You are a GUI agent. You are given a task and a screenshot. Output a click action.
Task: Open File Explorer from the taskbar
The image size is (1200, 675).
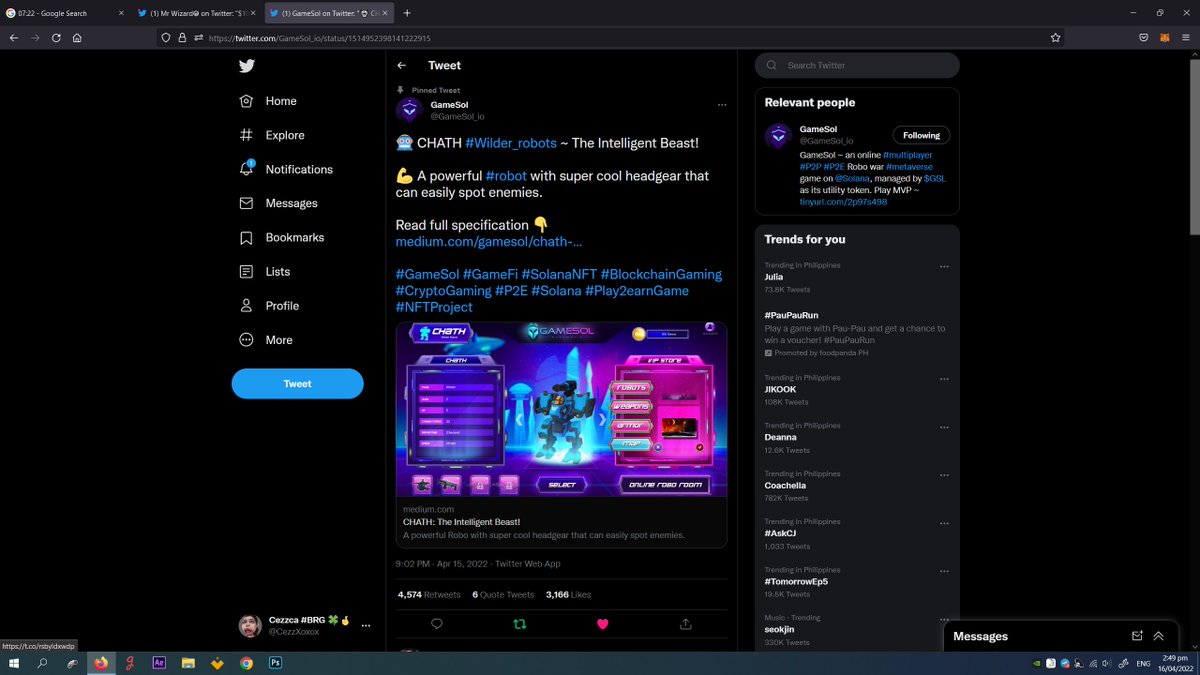188,663
